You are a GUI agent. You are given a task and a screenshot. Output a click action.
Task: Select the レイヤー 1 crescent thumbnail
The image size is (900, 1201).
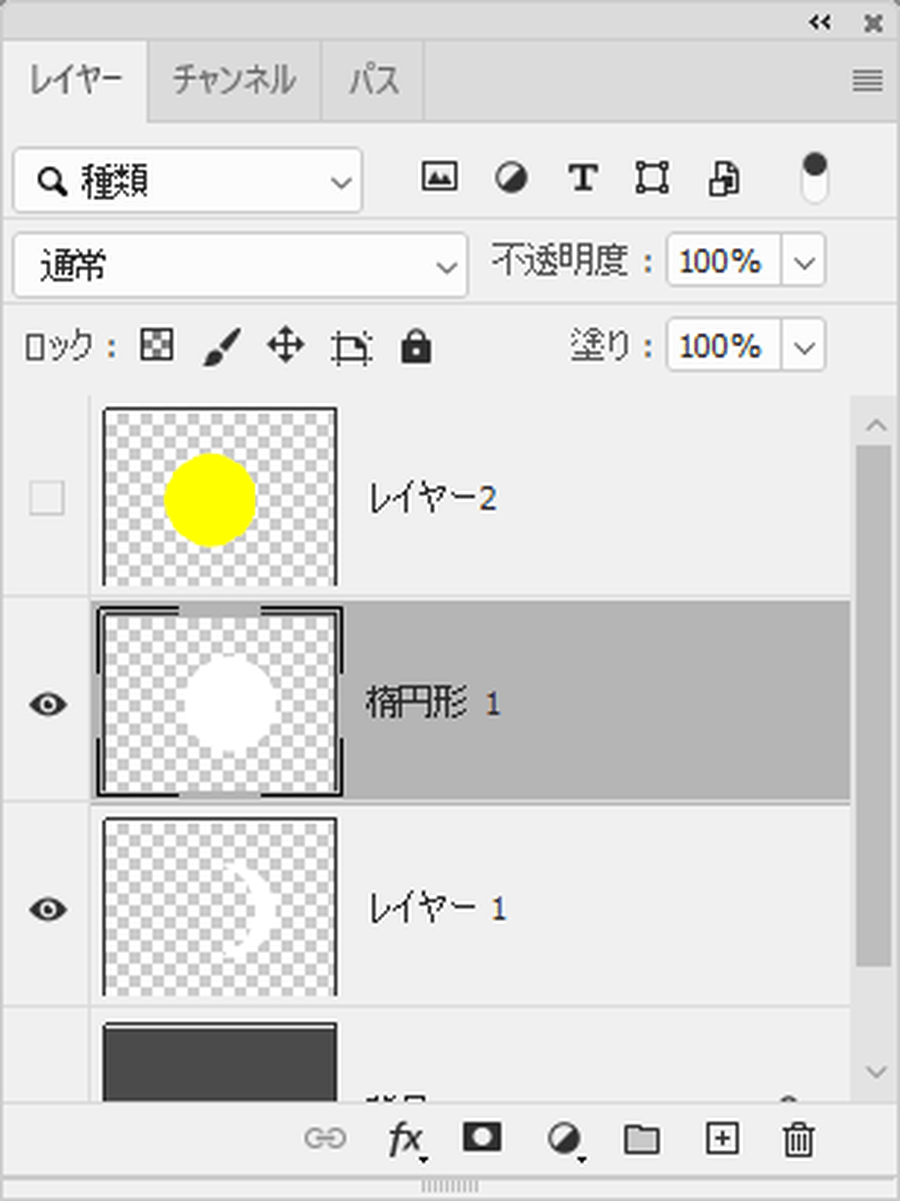coord(220,907)
